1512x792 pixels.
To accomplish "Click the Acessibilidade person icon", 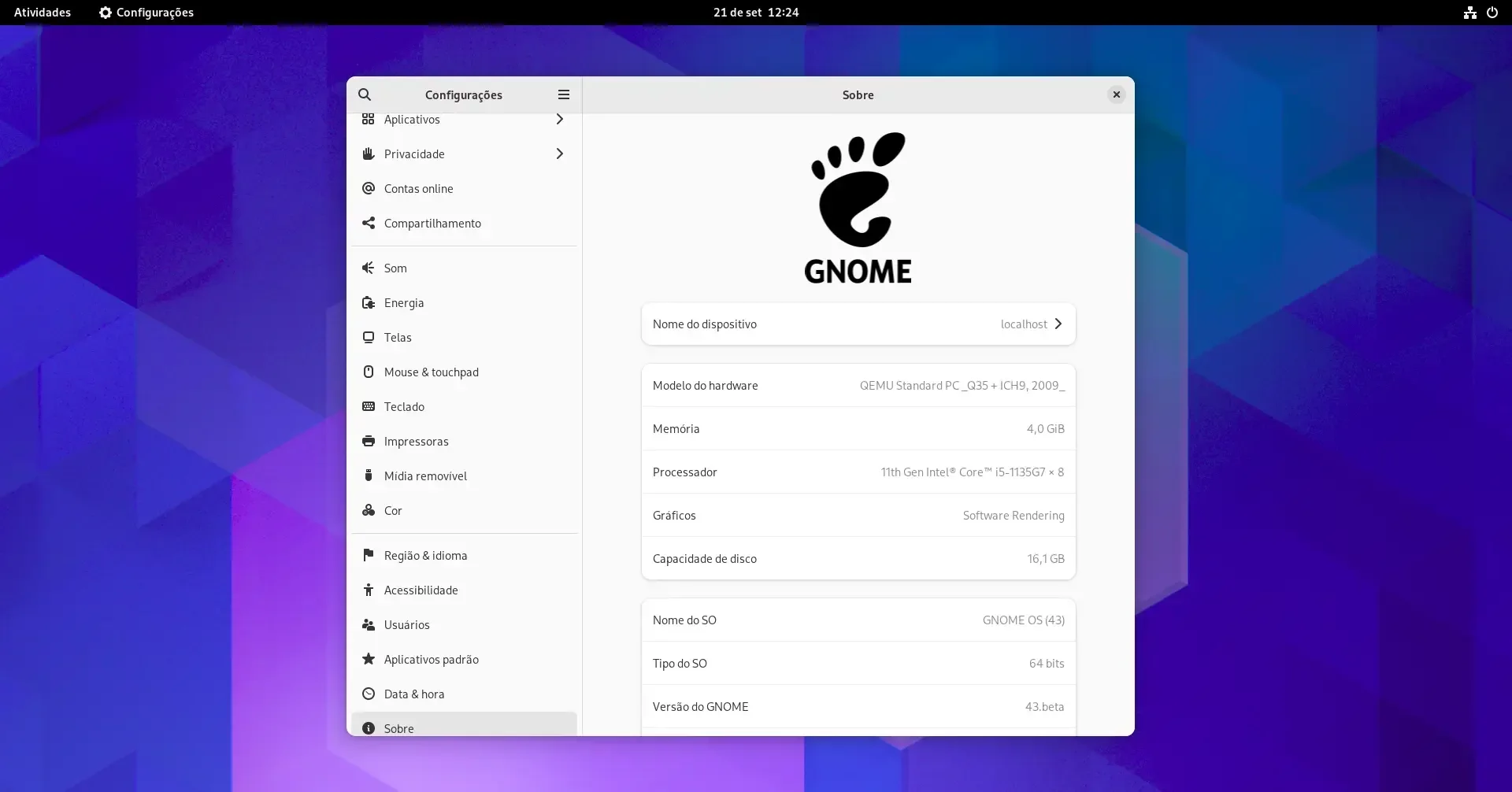I will click(x=368, y=590).
